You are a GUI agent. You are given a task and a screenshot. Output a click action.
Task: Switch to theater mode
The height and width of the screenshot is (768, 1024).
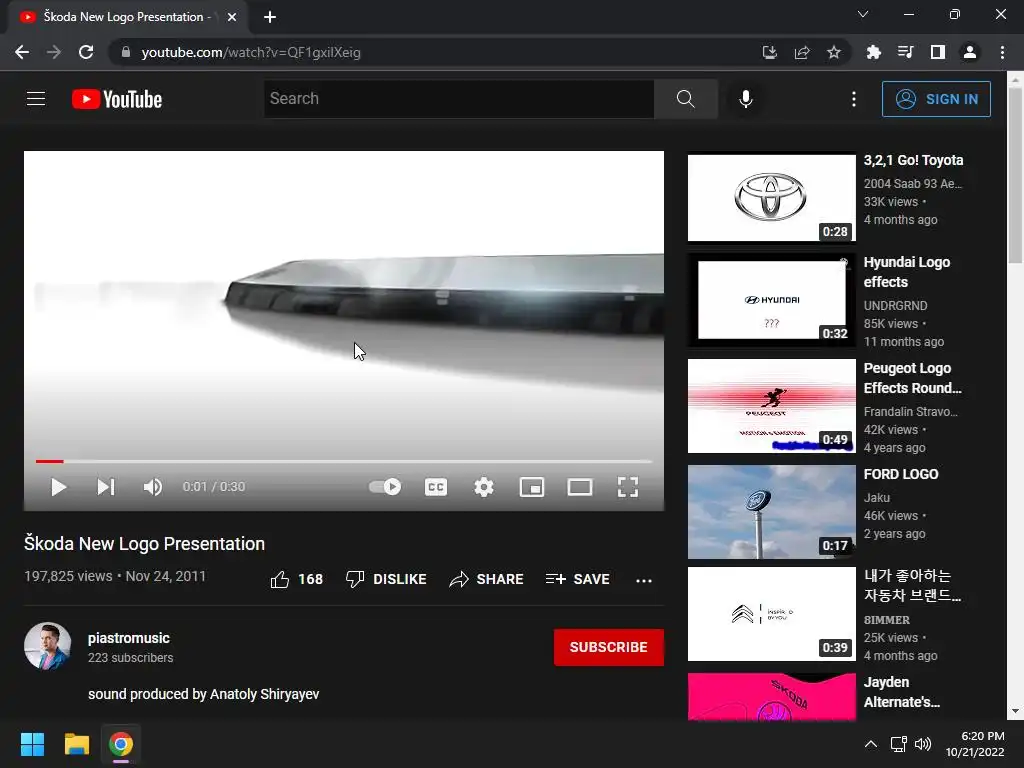(579, 487)
